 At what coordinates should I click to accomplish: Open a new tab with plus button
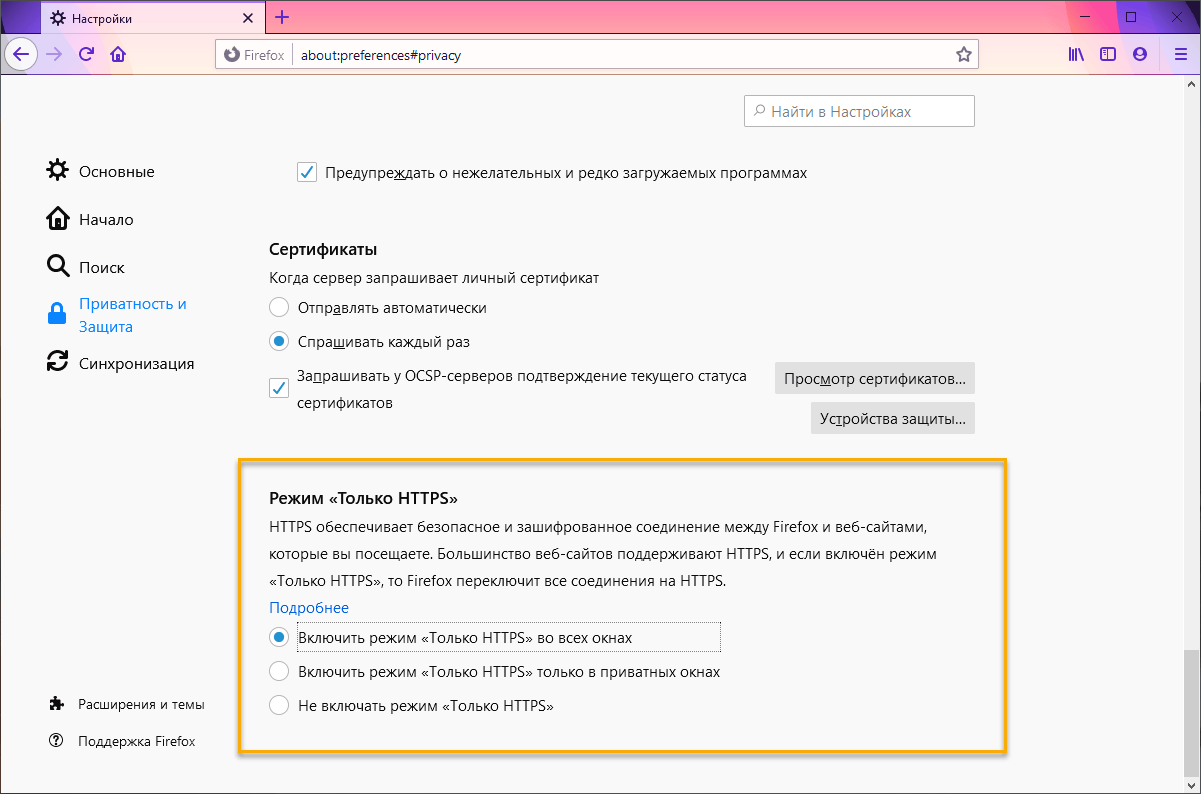pyautogui.click(x=282, y=17)
